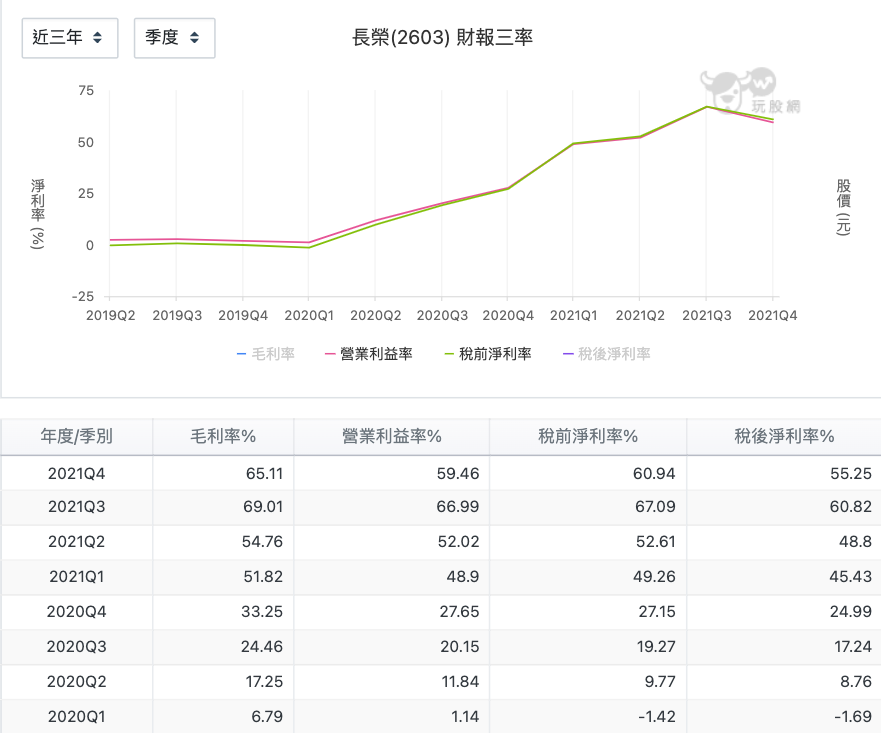Select the 2021Q2 table row label
The image size is (881, 733).
coord(76,541)
